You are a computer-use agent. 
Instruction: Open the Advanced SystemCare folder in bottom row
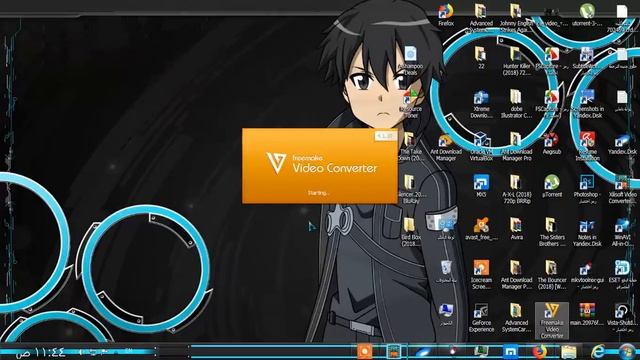(x=516, y=318)
